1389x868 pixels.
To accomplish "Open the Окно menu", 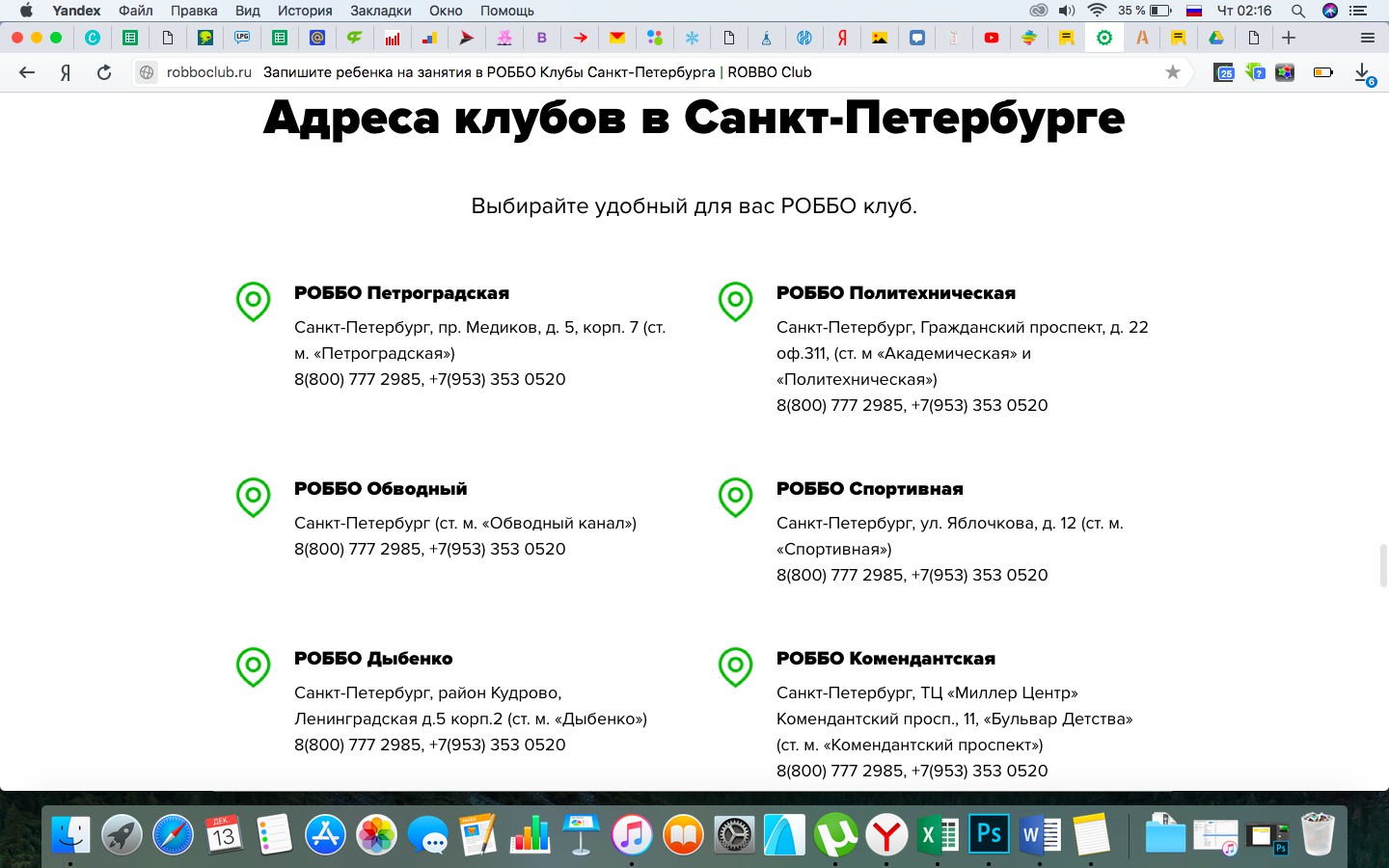I will (446, 11).
